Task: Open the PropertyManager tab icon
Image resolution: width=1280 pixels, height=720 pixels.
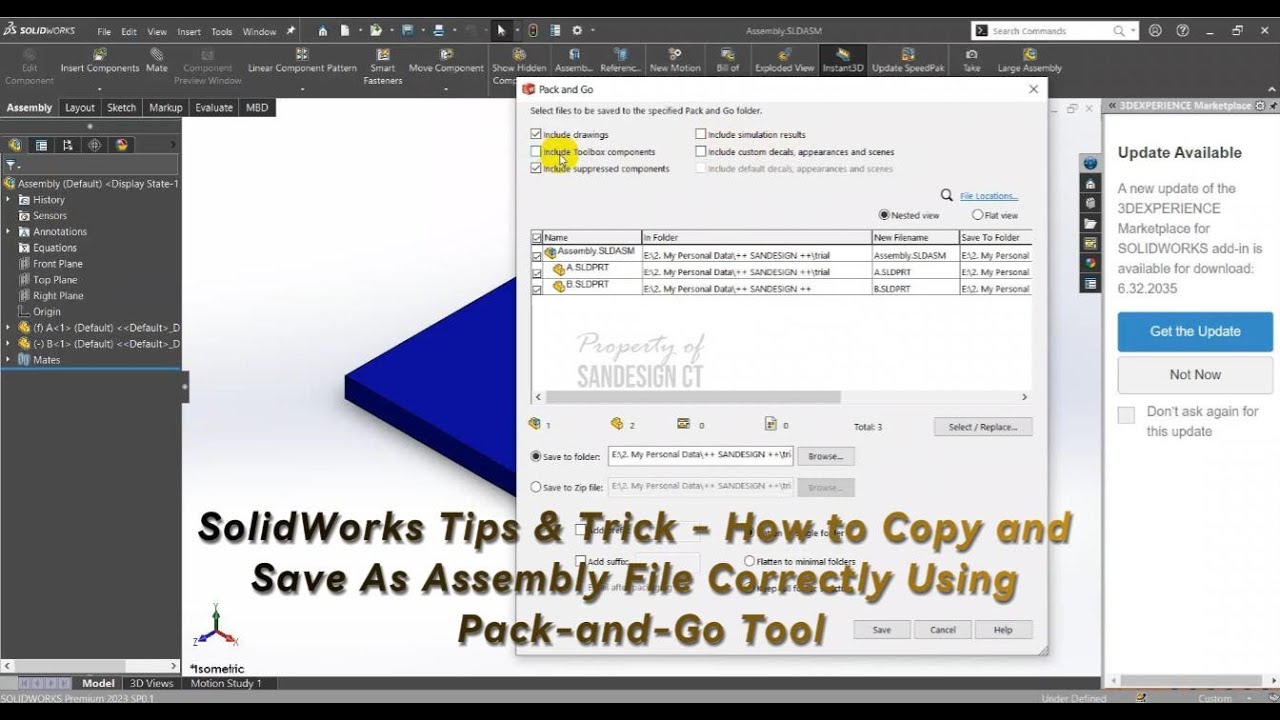Action: click(41, 145)
